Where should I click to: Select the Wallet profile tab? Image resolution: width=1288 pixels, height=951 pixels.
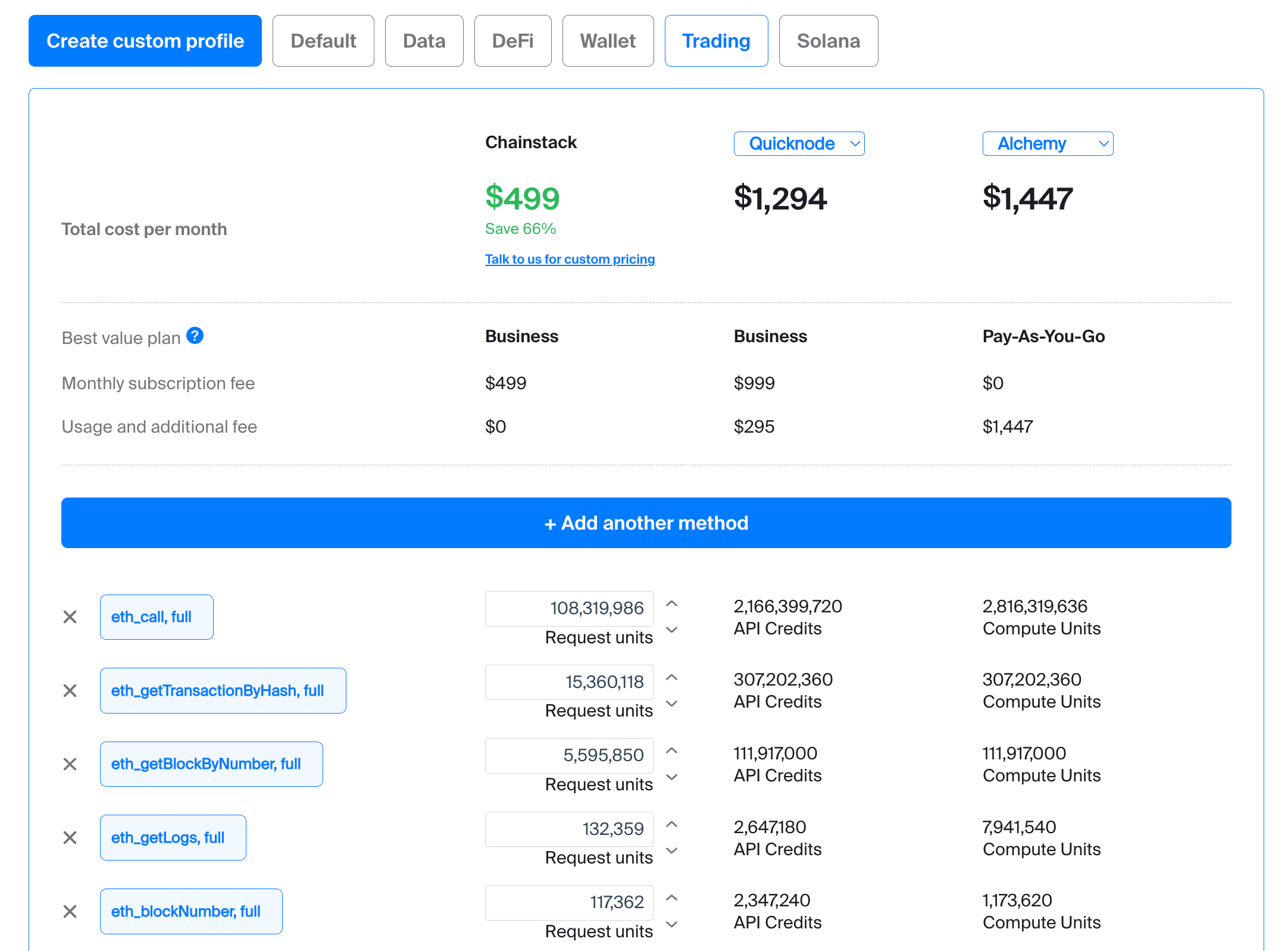[608, 41]
